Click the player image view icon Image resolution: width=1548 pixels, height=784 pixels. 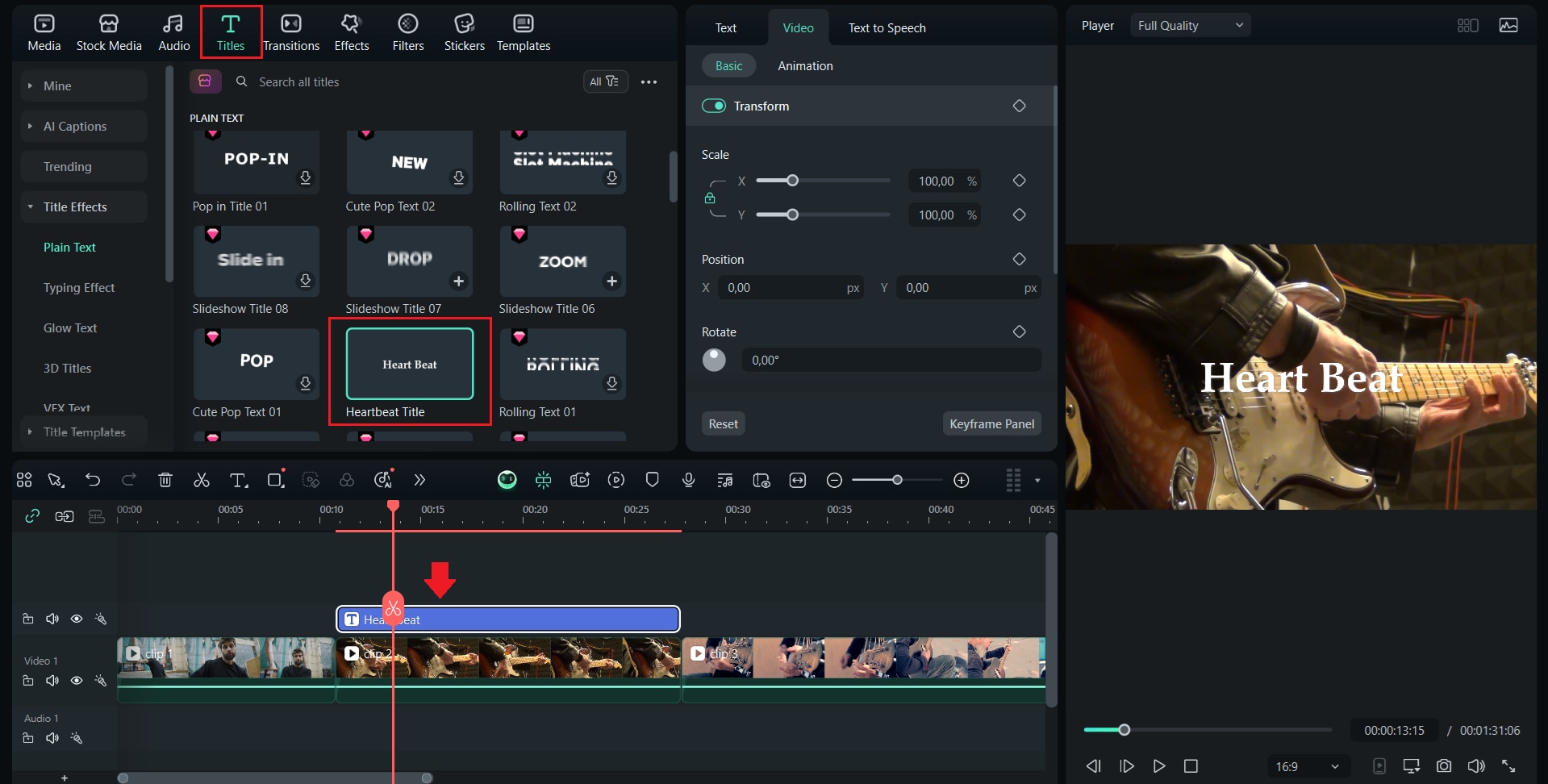(x=1508, y=25)
